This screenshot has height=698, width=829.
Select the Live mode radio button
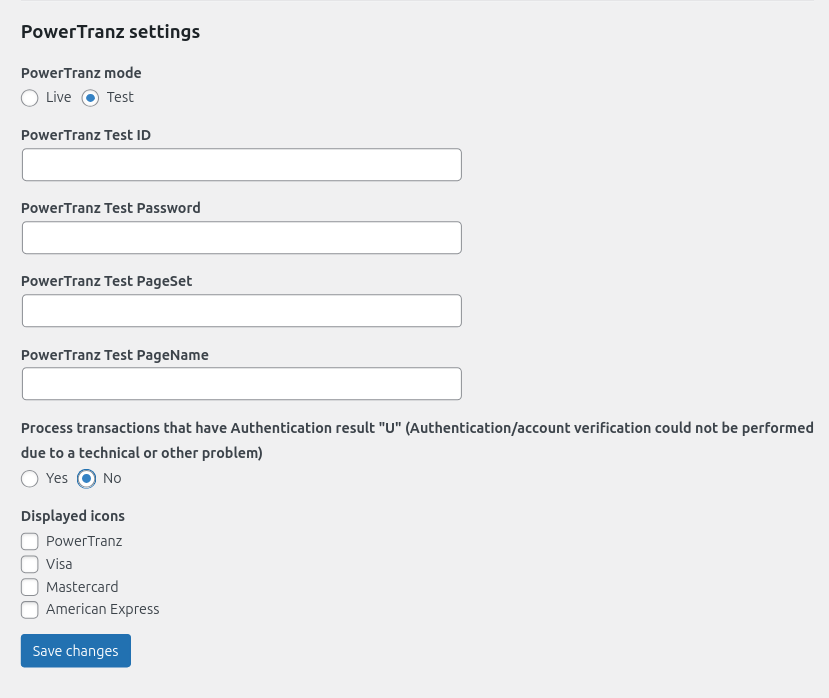tap(30, 98)
